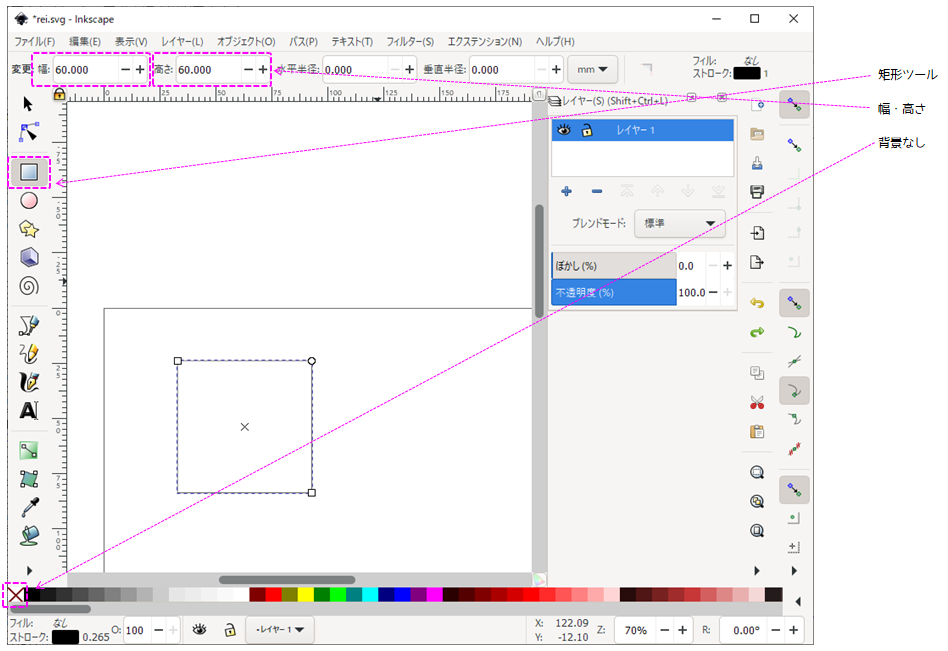
Task: Select the Star polygon tool
Action: coord(29,229)
